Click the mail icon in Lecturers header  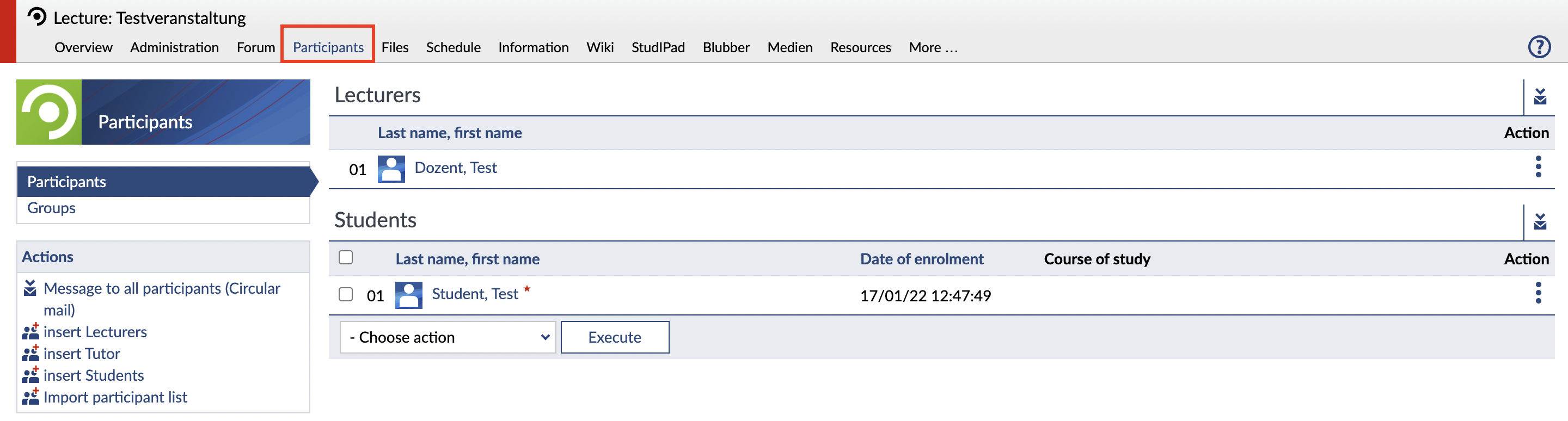[1539, 97]
